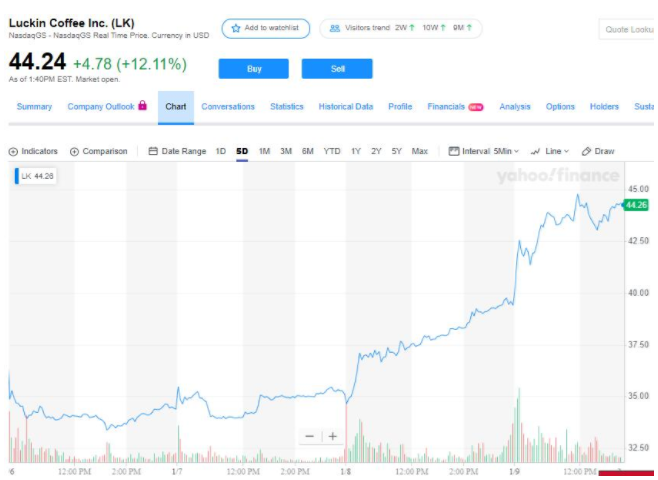Select the 5Y range

coord(397,151)
